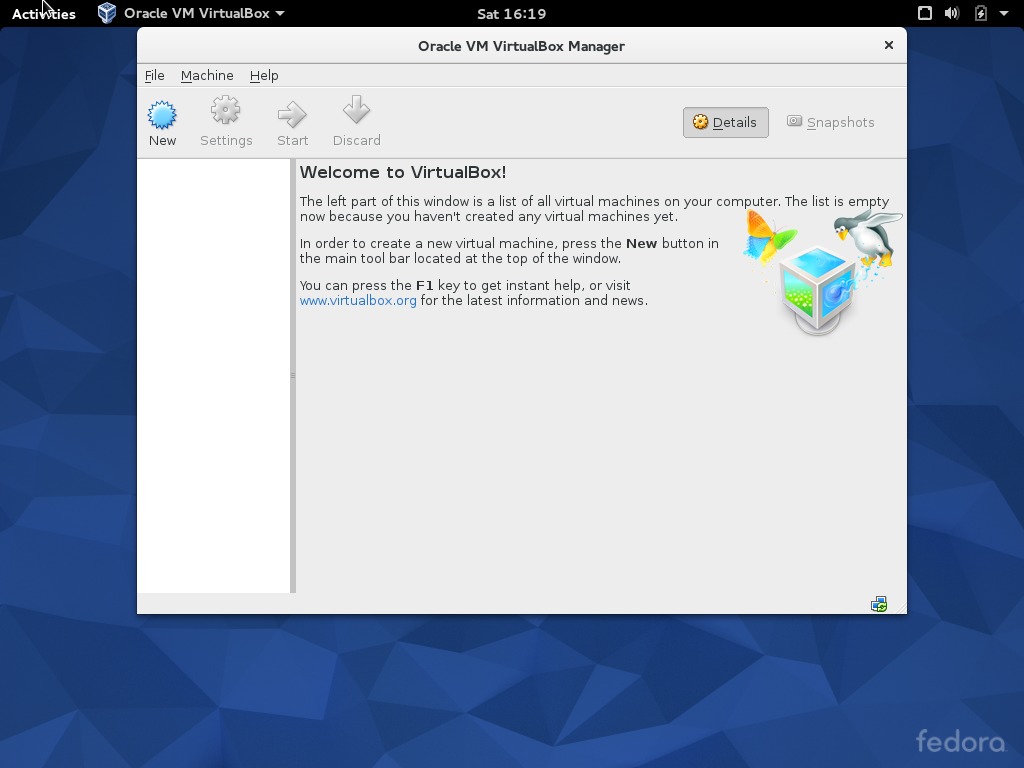Create a new virtual machine

tap(162, 116)
